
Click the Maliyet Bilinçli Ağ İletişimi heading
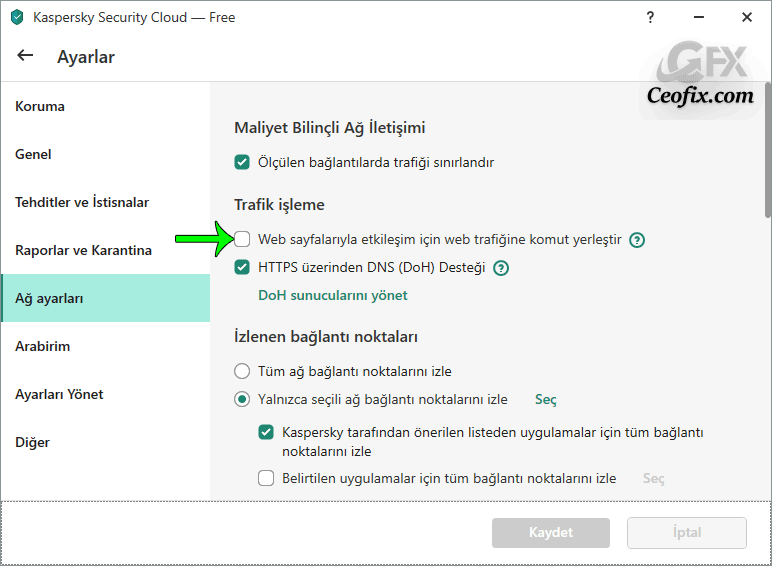click(x=329, y=128)
